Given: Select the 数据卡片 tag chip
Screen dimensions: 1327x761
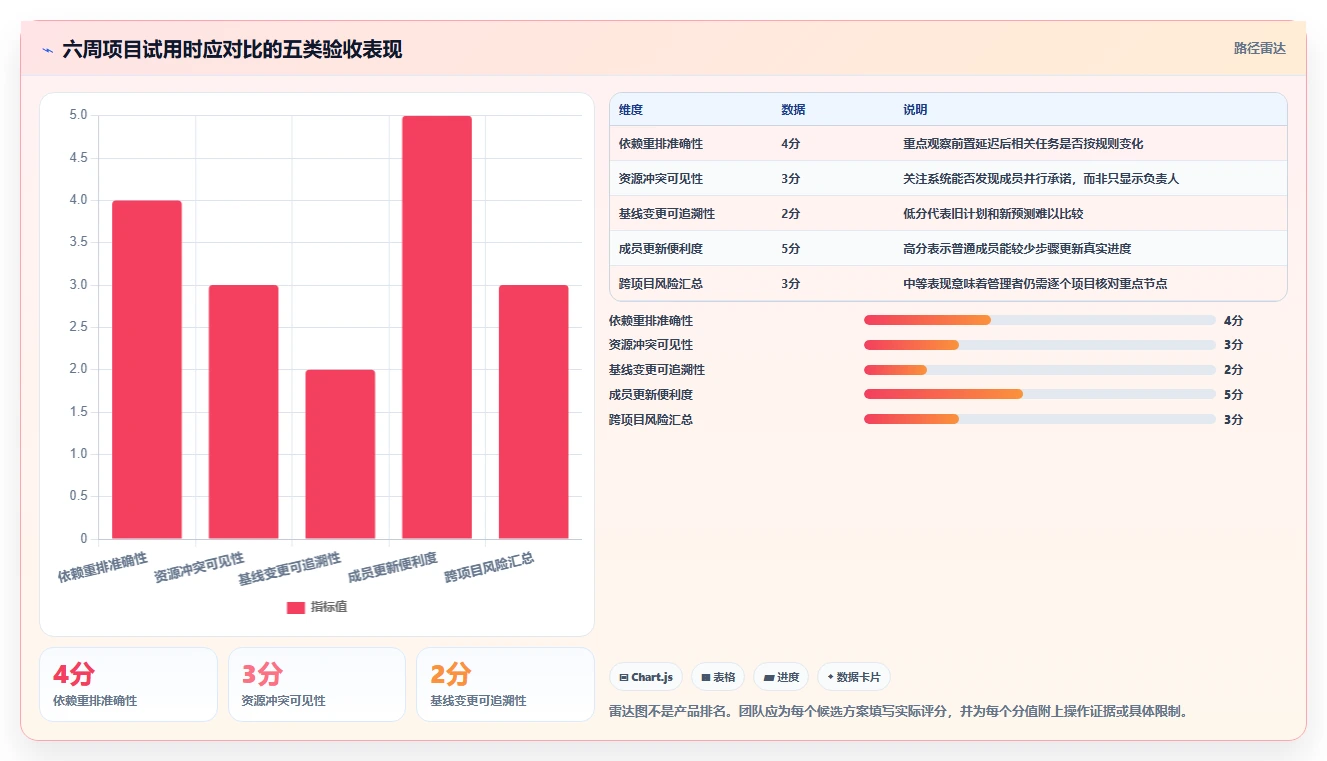Looking at the screenshot, I should pyautogui.click(x=854, y=677).
